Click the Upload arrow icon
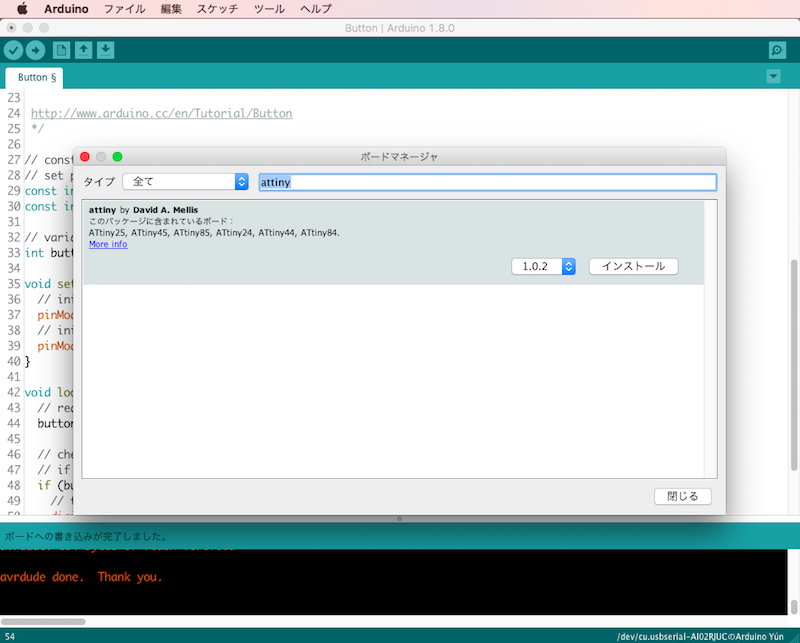This screenshot has width=800, height=643. pyautogui.click(x=35, y=50)
